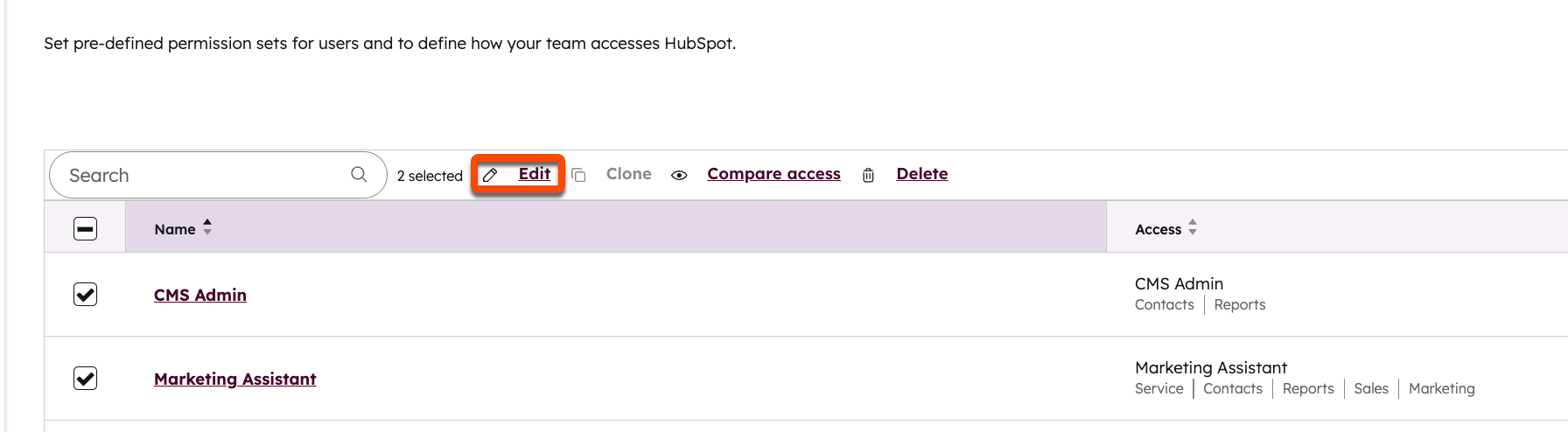Toggle the select-all checkbox in table header
This screenshot has height=432, width=1568.
85,229
